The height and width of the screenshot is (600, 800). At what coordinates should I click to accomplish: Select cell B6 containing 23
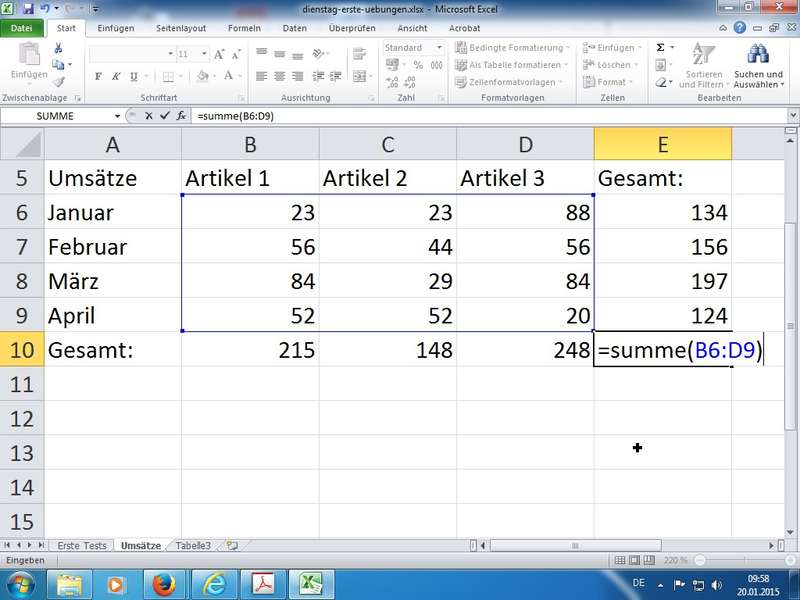[x=250, y=212]
